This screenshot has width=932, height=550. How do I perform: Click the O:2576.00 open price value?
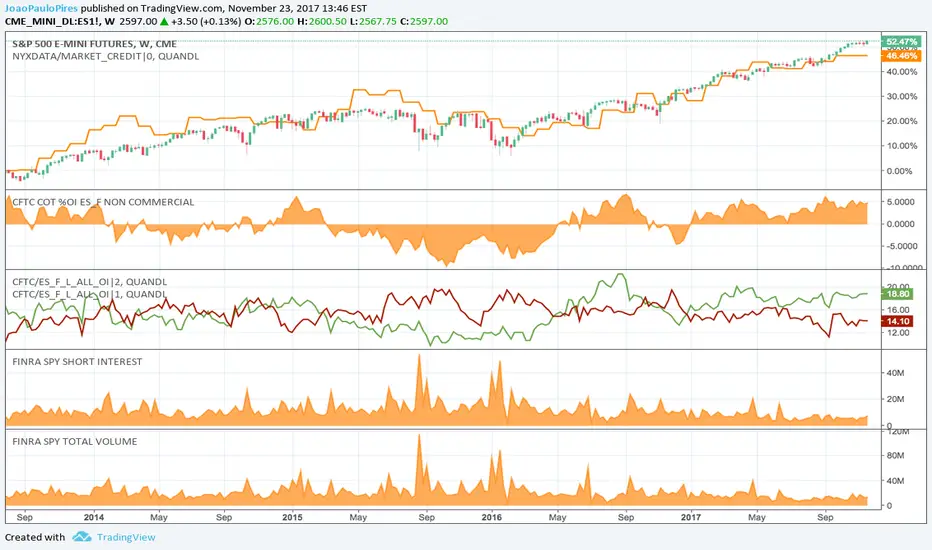(269, 21)
